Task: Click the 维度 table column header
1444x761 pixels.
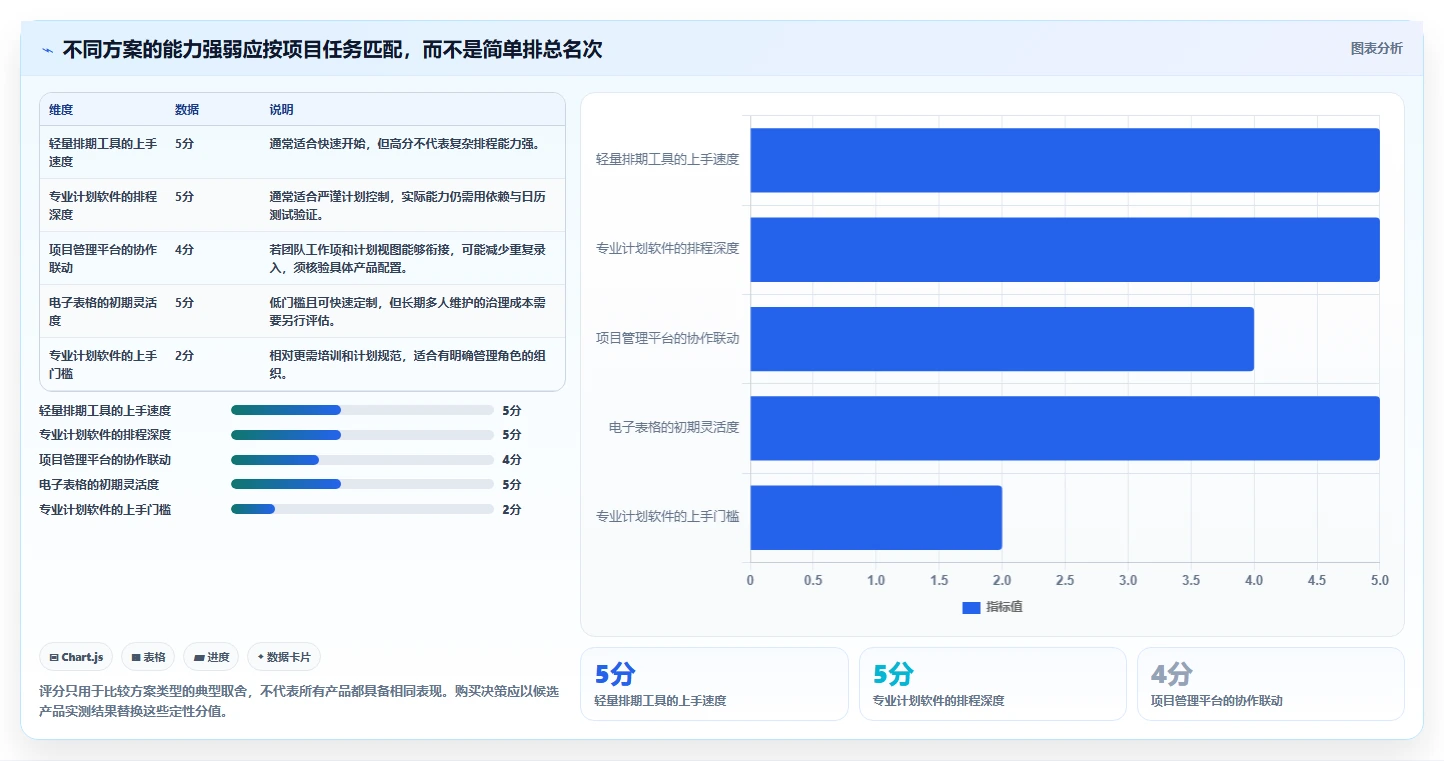Action: 61,110
